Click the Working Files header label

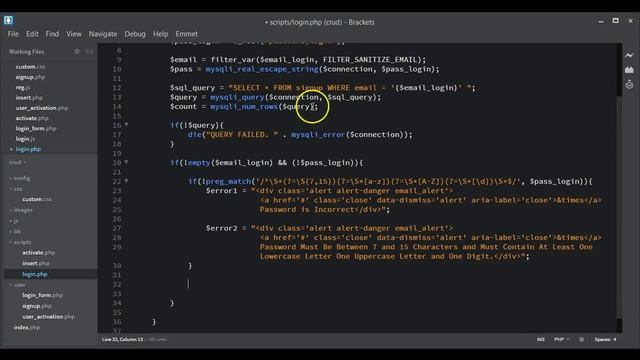[27, 51]
